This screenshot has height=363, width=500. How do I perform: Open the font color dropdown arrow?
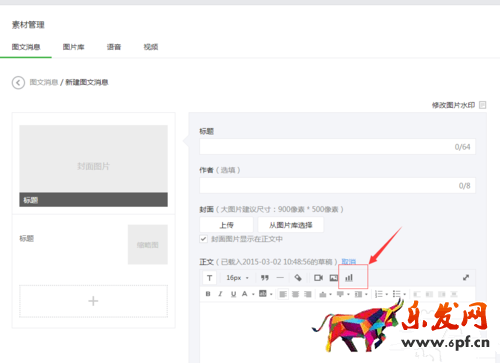[x=253, y=294]
